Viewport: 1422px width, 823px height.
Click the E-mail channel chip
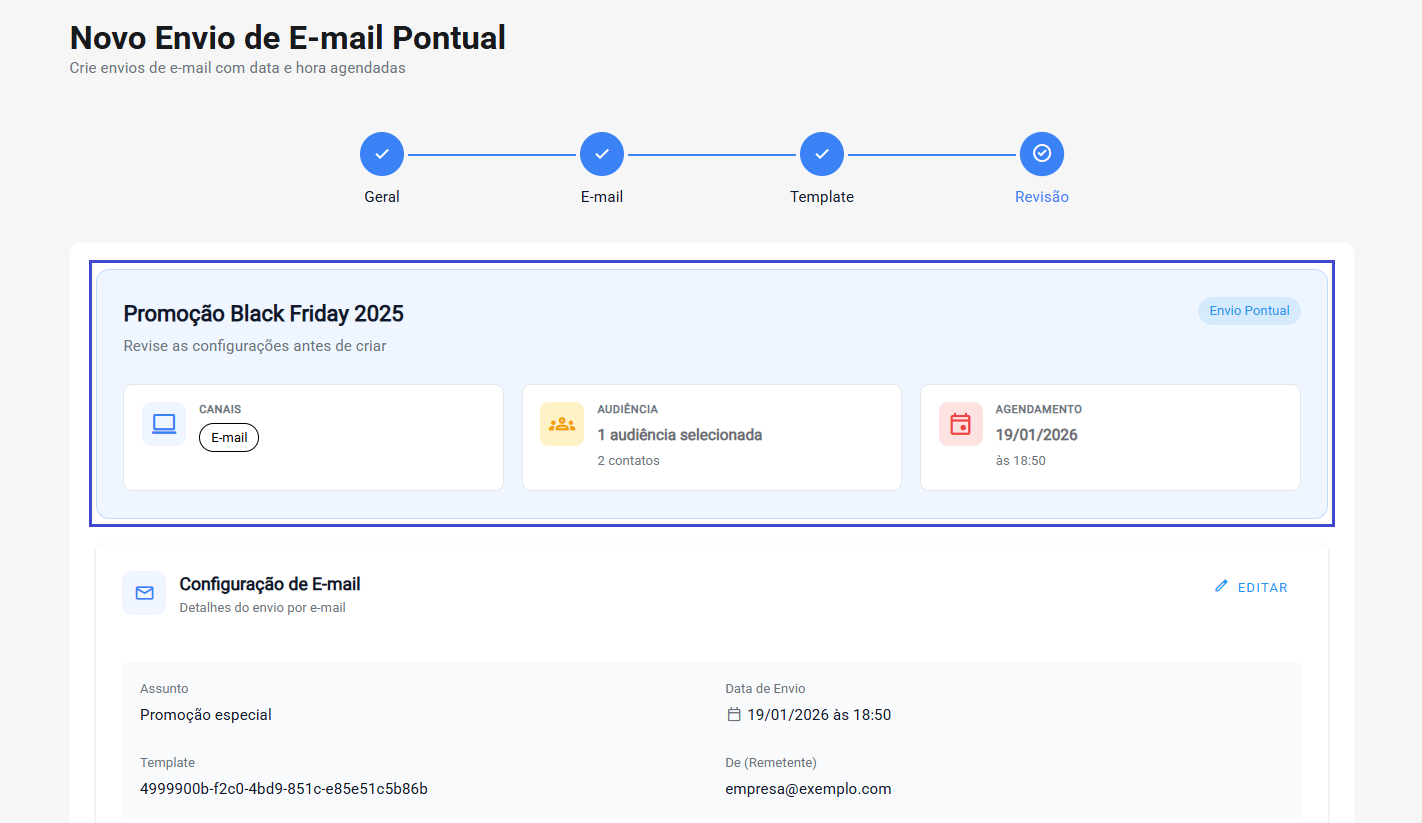click(229, 438)
